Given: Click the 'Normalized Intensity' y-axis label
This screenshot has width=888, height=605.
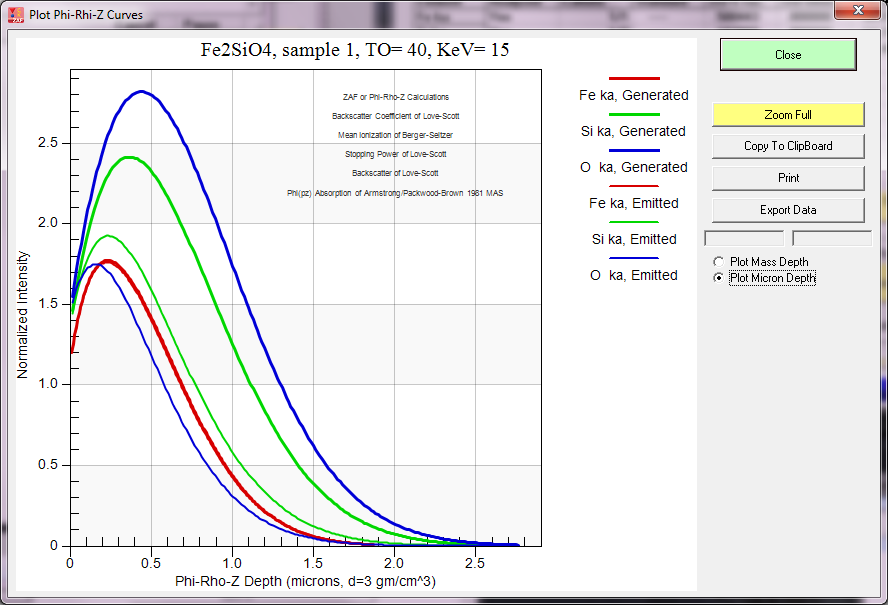Looking at the screenshot, I should coord(23,314).
